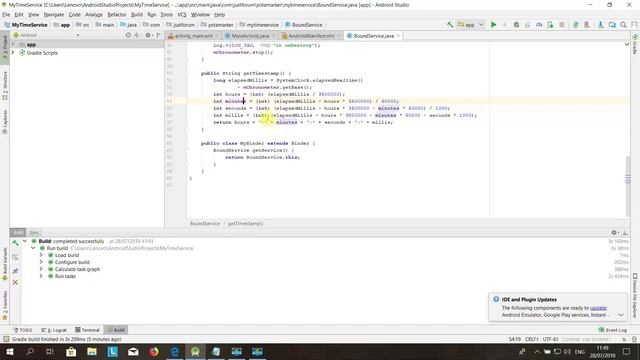Switch to the MainActivity.java editor tab
Screen dimensions: 640x360
pyautogui.click(x=249, y=36)
